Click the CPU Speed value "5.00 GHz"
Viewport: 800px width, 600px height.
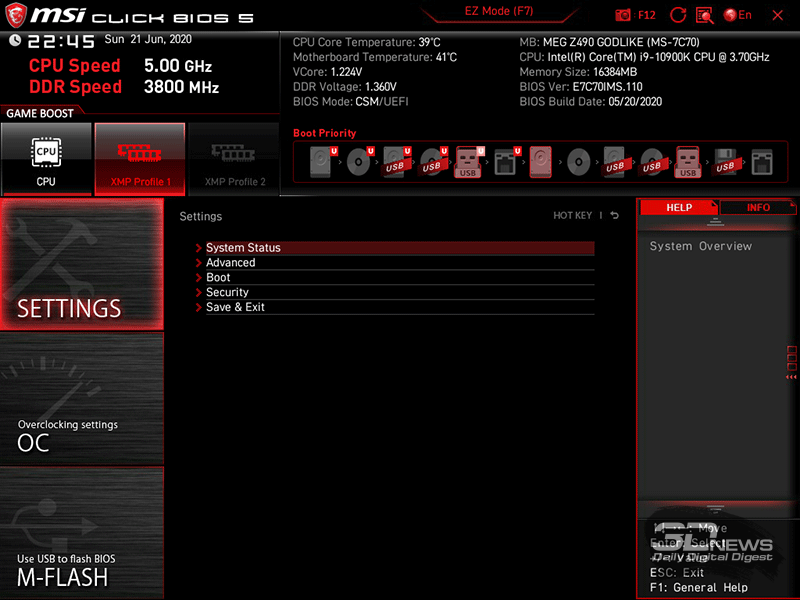178,66
